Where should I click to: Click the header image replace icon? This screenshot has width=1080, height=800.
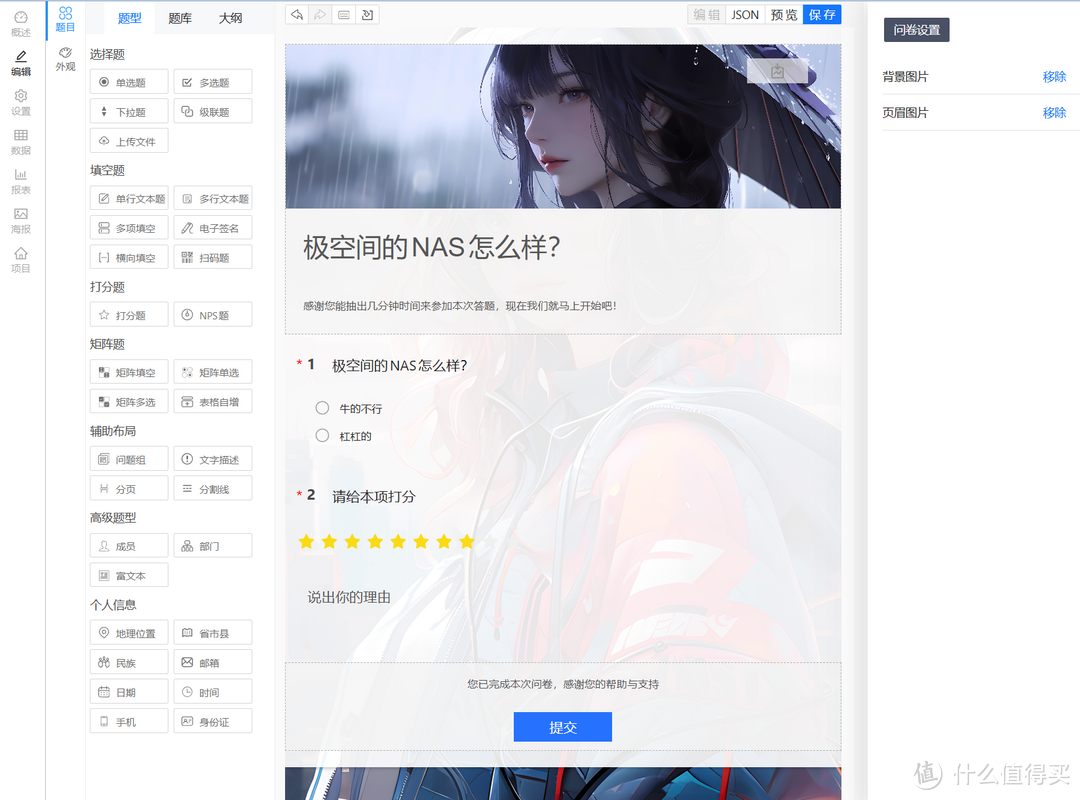point(777,71)
